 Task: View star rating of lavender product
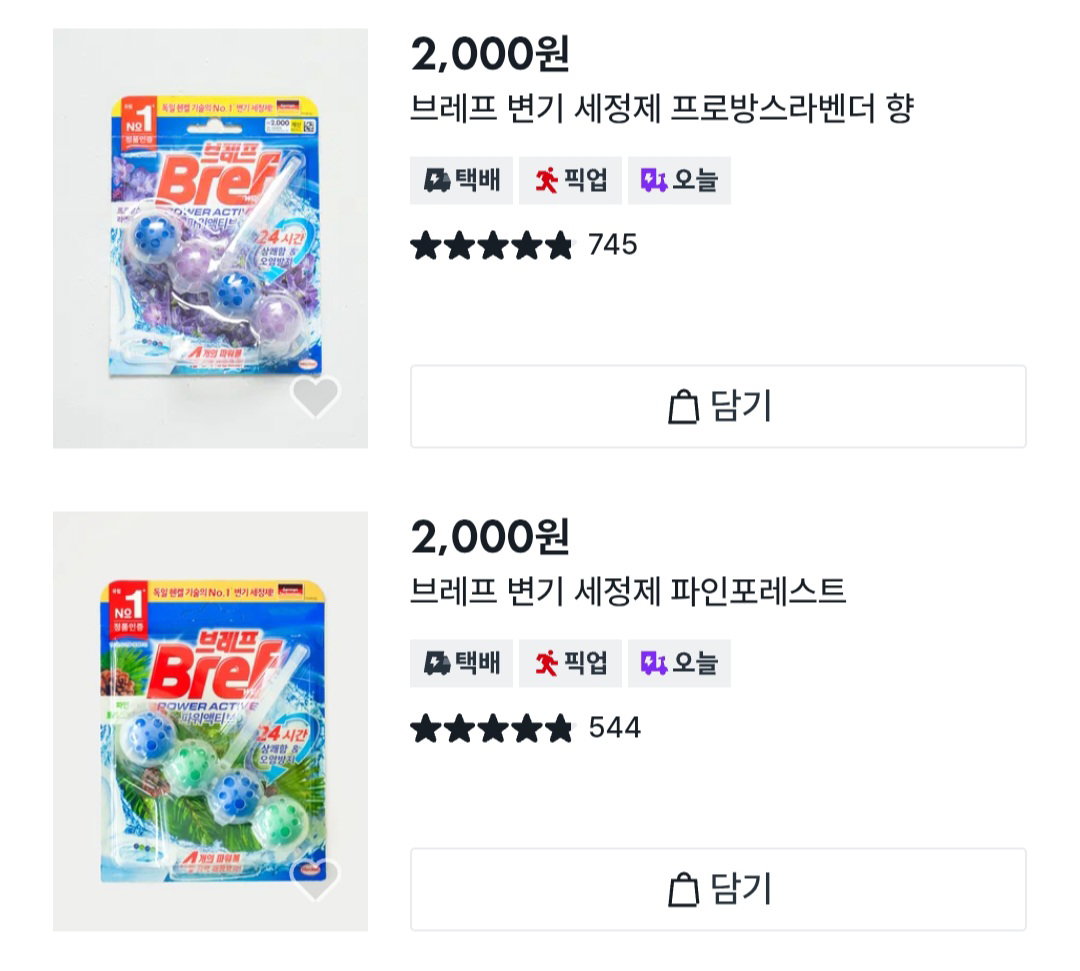491,246
